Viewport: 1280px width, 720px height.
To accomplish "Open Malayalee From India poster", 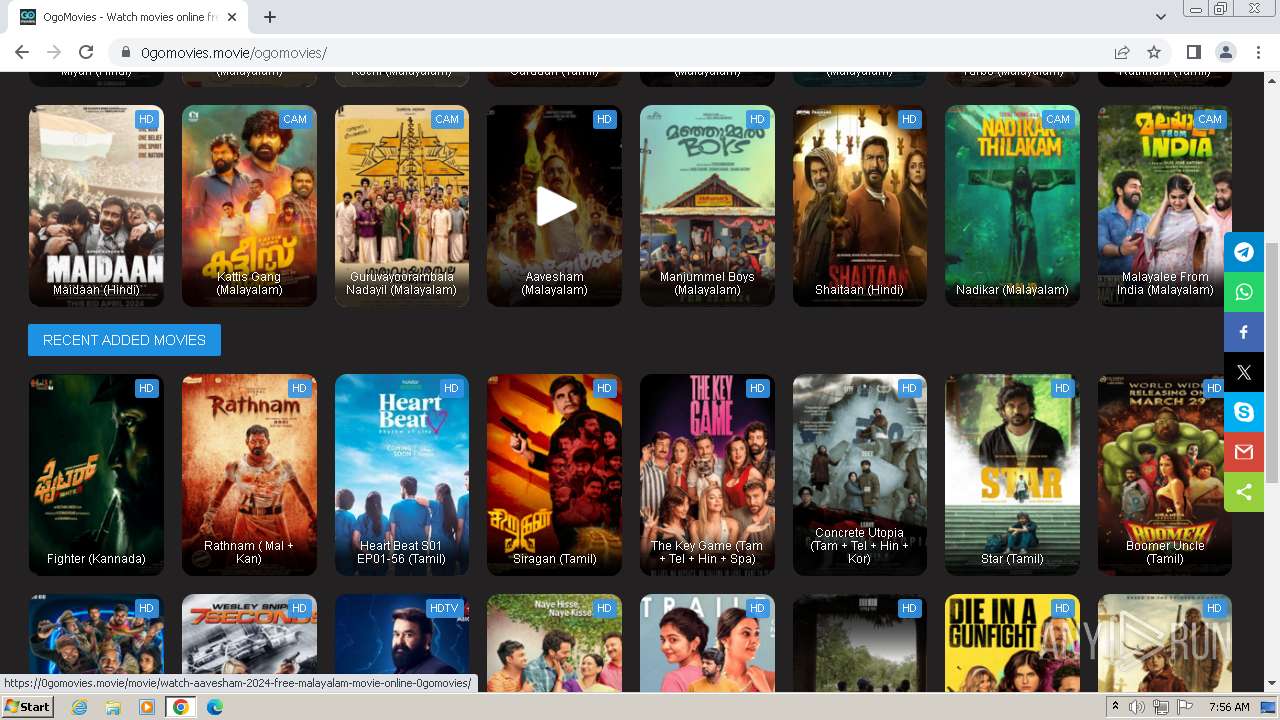I will [1165, 206].
